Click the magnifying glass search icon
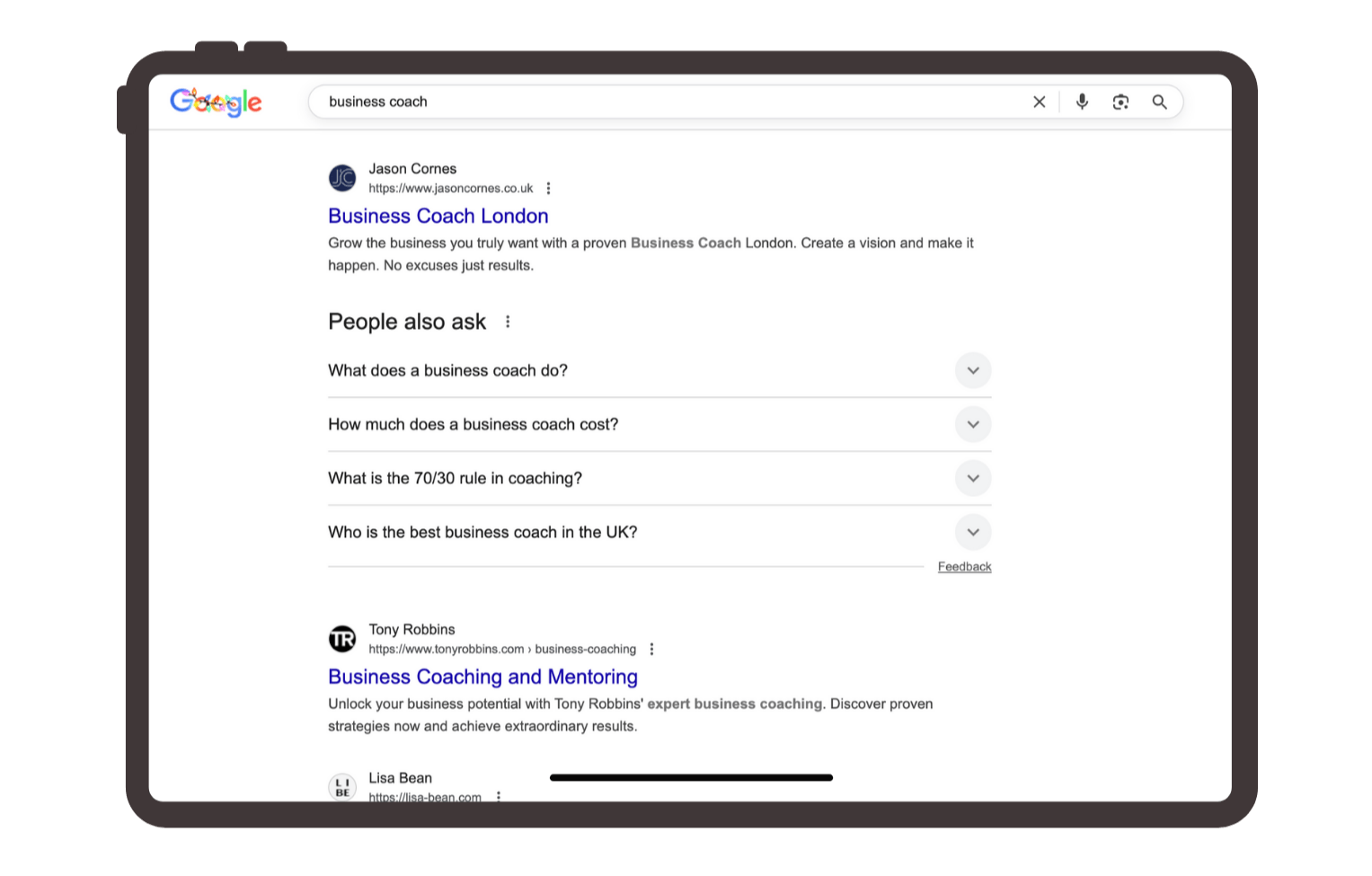Viewport: 1372px width, 876px height. [x=1159, y=102]
